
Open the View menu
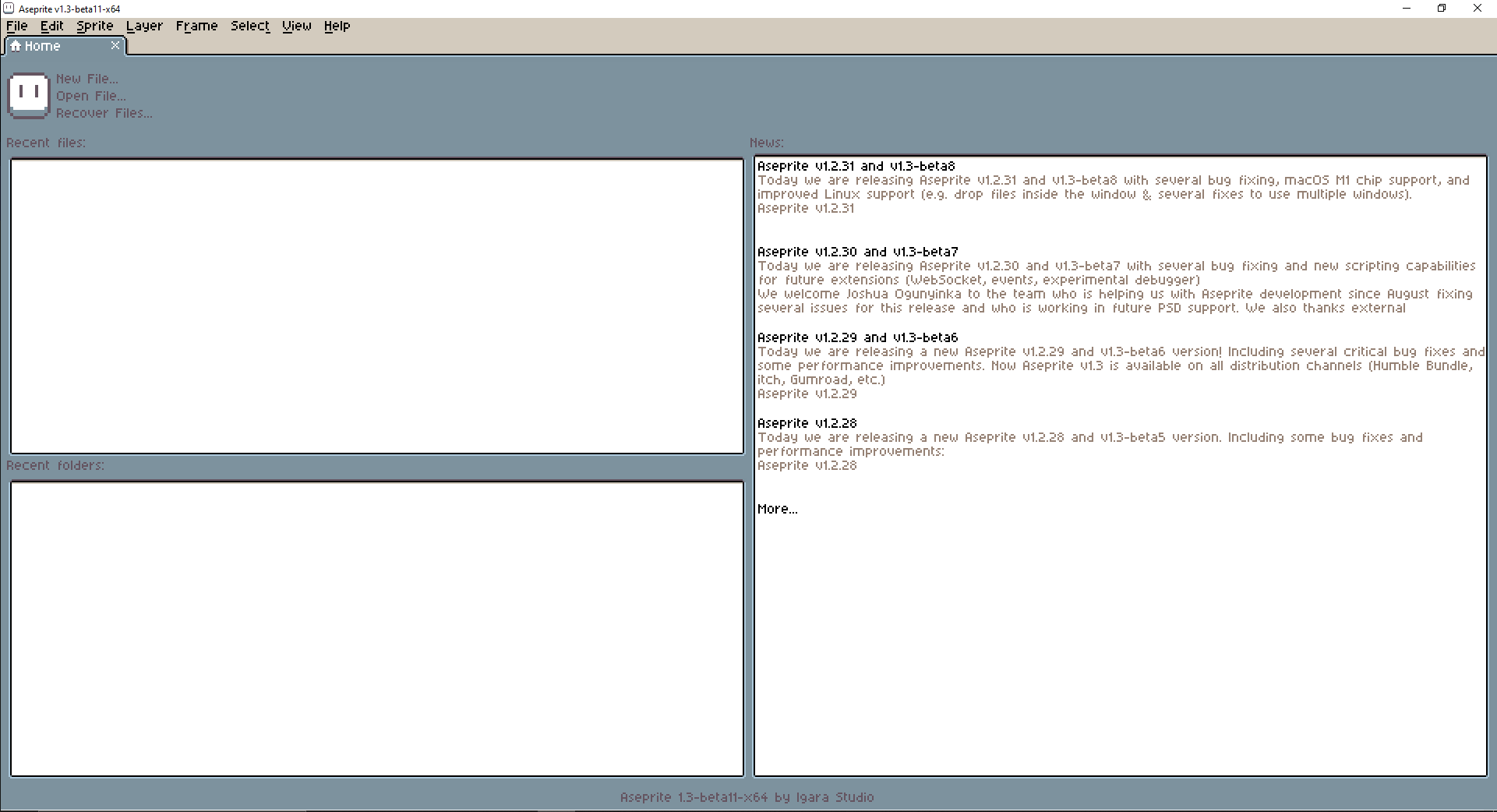pyautogui.click(x=297, y=26)
